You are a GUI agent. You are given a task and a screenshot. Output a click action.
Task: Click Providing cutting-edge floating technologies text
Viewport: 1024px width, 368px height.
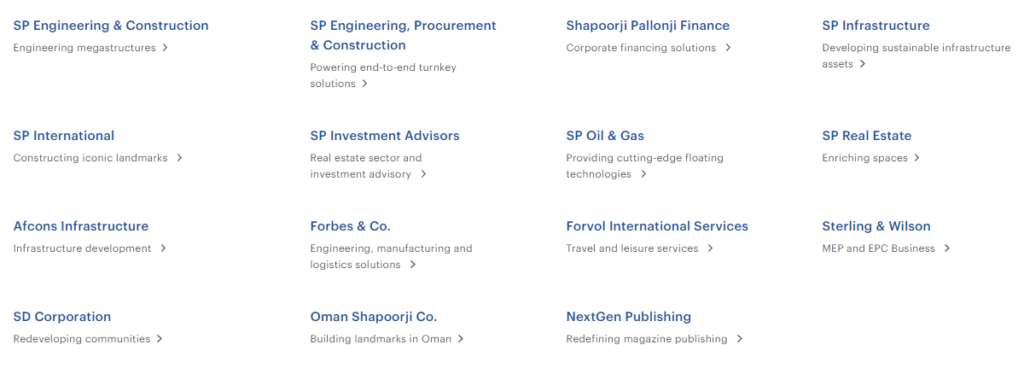[645, 166]
